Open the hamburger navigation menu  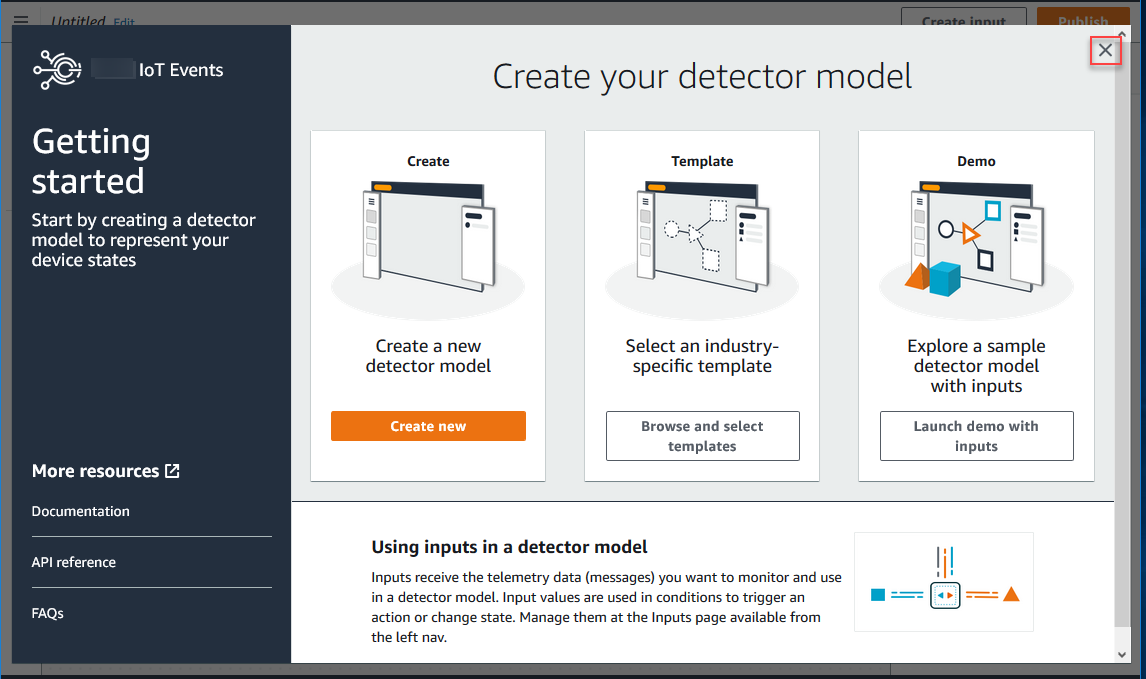click(21, 20)
